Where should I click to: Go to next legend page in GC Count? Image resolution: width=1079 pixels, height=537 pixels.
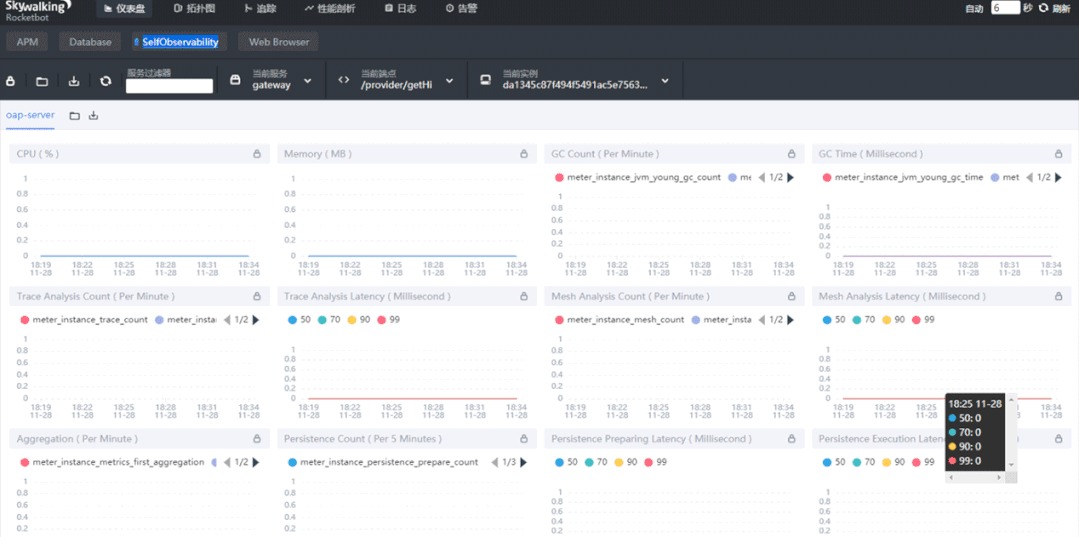coord(791,178)
